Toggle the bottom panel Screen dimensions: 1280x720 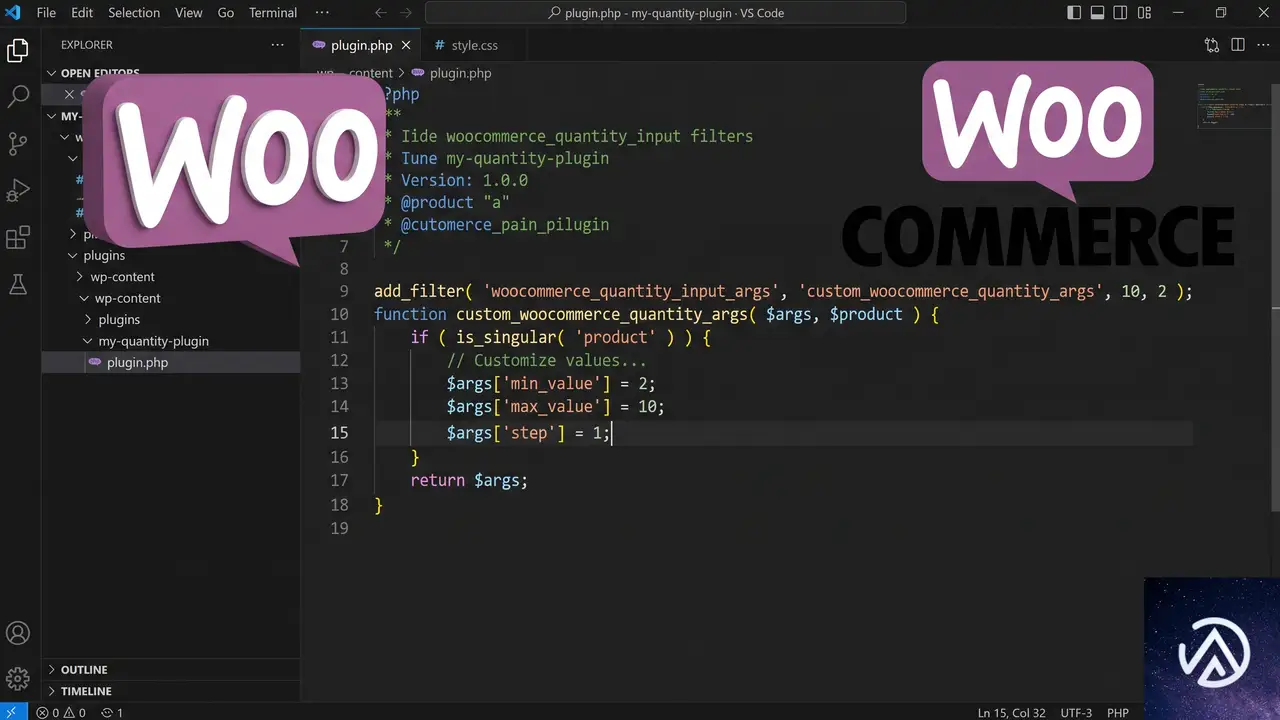click(x=1097, y=13)
